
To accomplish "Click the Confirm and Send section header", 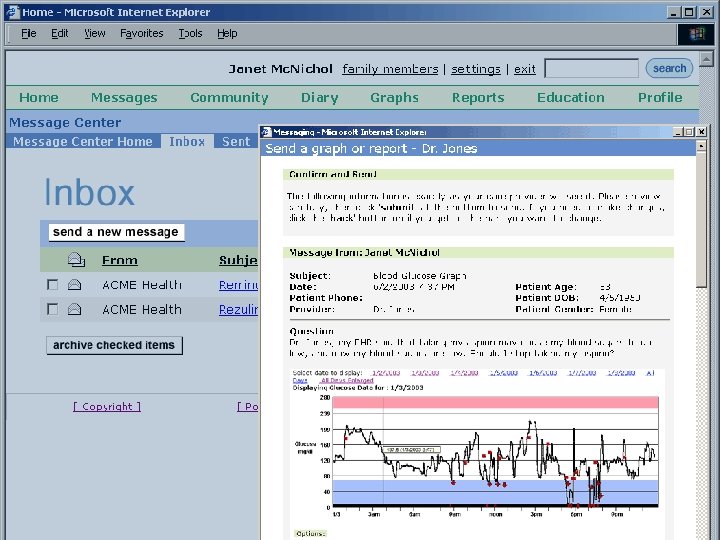I will pyautogui.click(x=478, y=174).
